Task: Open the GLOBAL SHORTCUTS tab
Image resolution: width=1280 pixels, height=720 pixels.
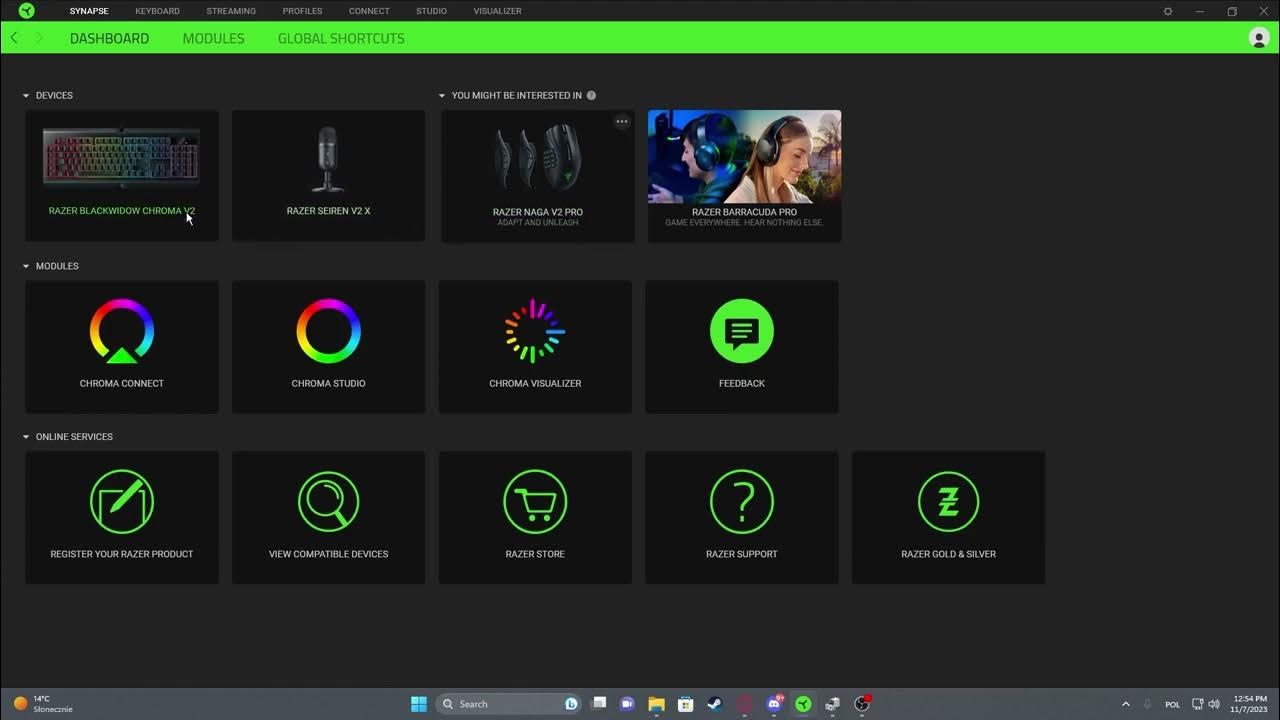Action: 340,38
